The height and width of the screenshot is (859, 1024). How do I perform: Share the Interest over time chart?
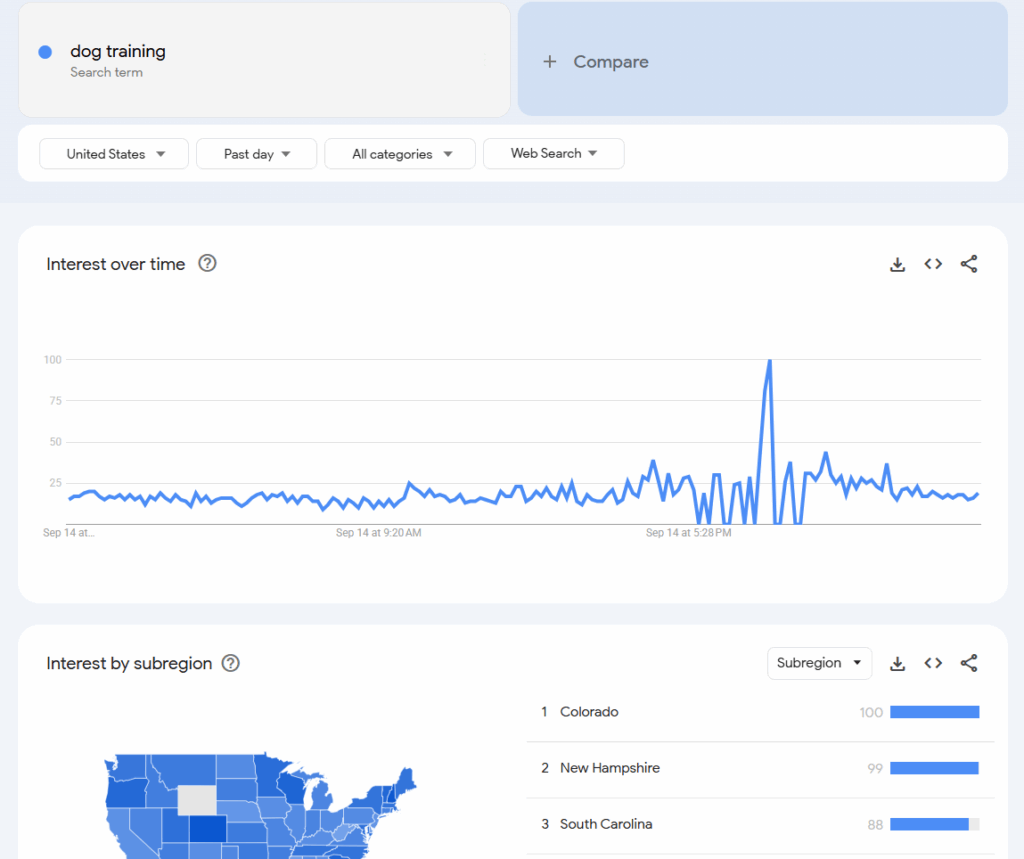click(968, 264)
